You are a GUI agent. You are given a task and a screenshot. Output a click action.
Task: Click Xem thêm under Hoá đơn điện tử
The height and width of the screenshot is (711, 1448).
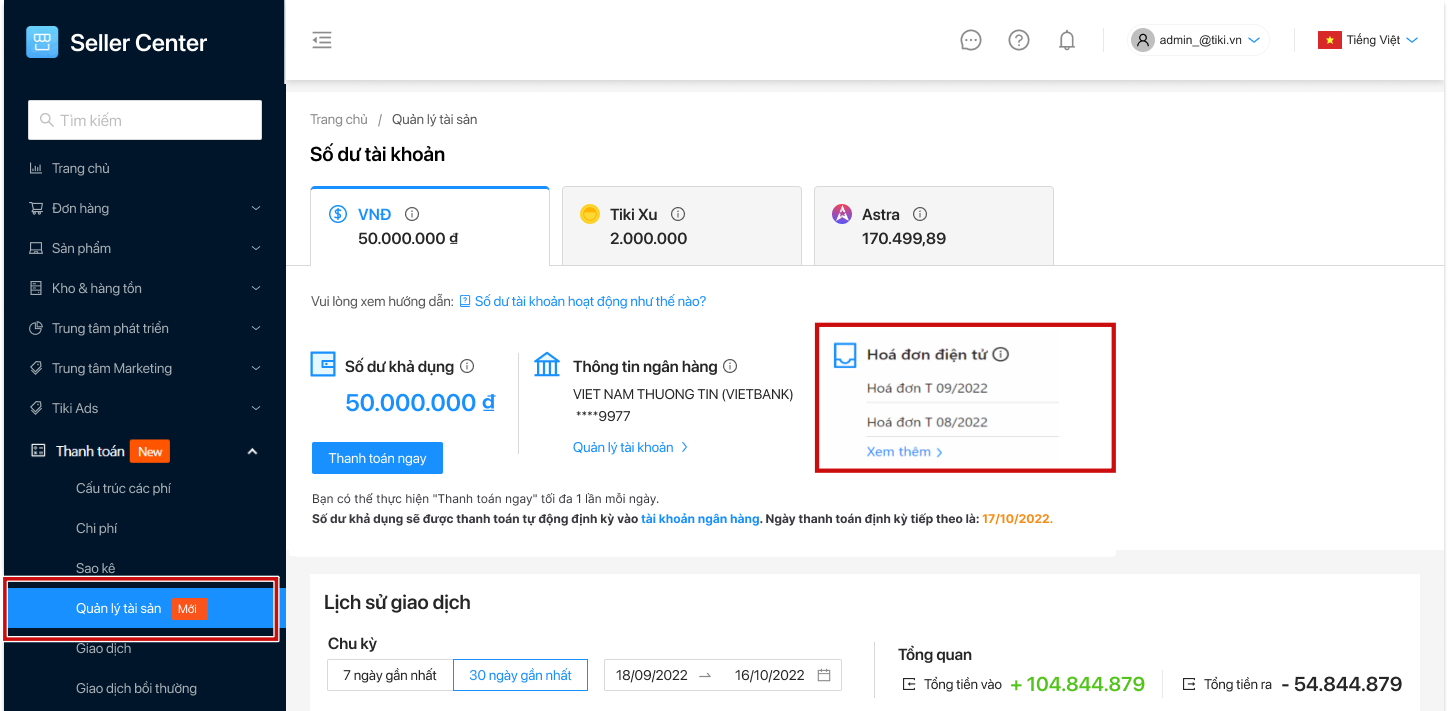click(905, 452)
